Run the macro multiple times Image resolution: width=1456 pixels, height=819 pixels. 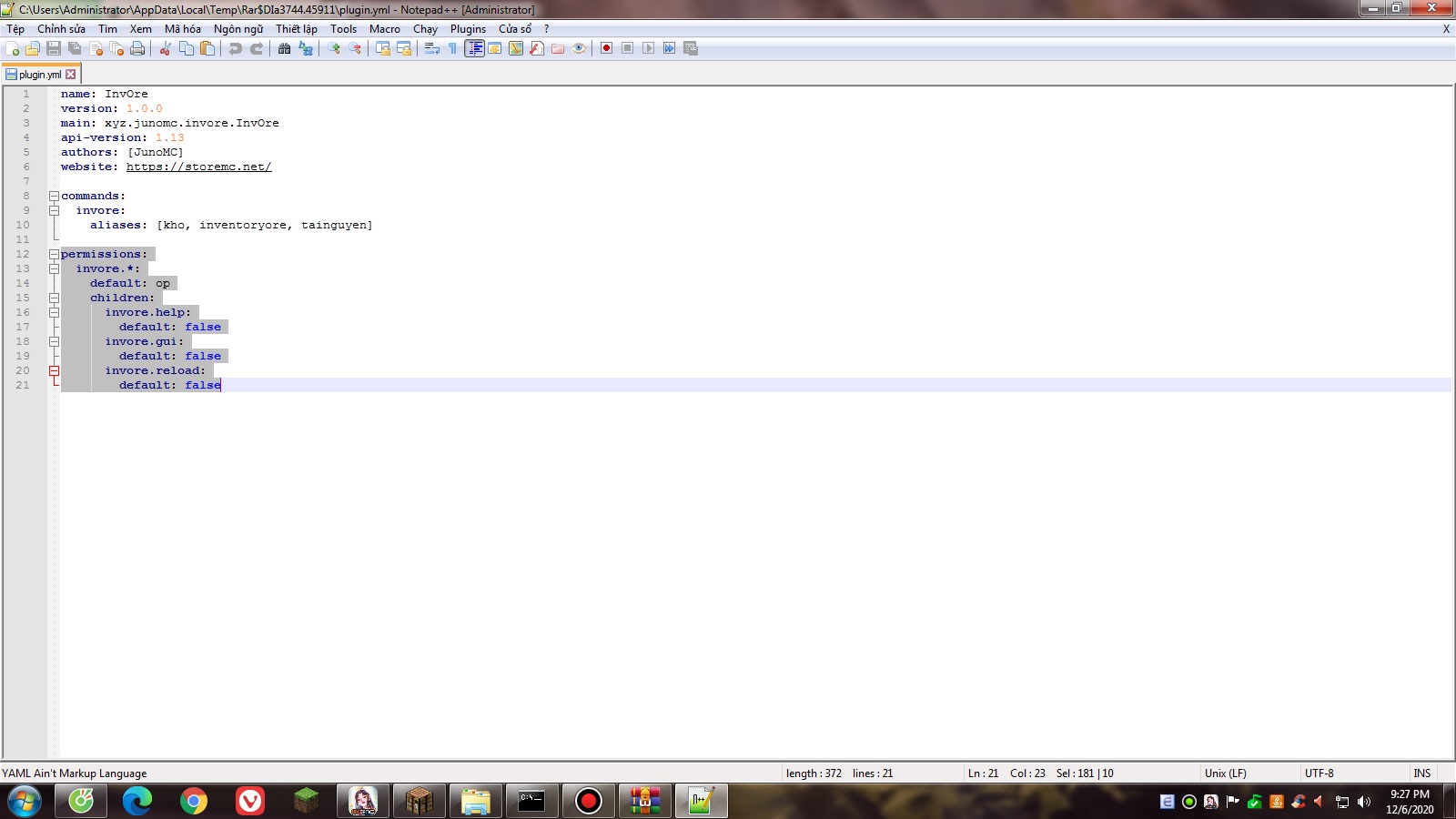click(670, 48)
